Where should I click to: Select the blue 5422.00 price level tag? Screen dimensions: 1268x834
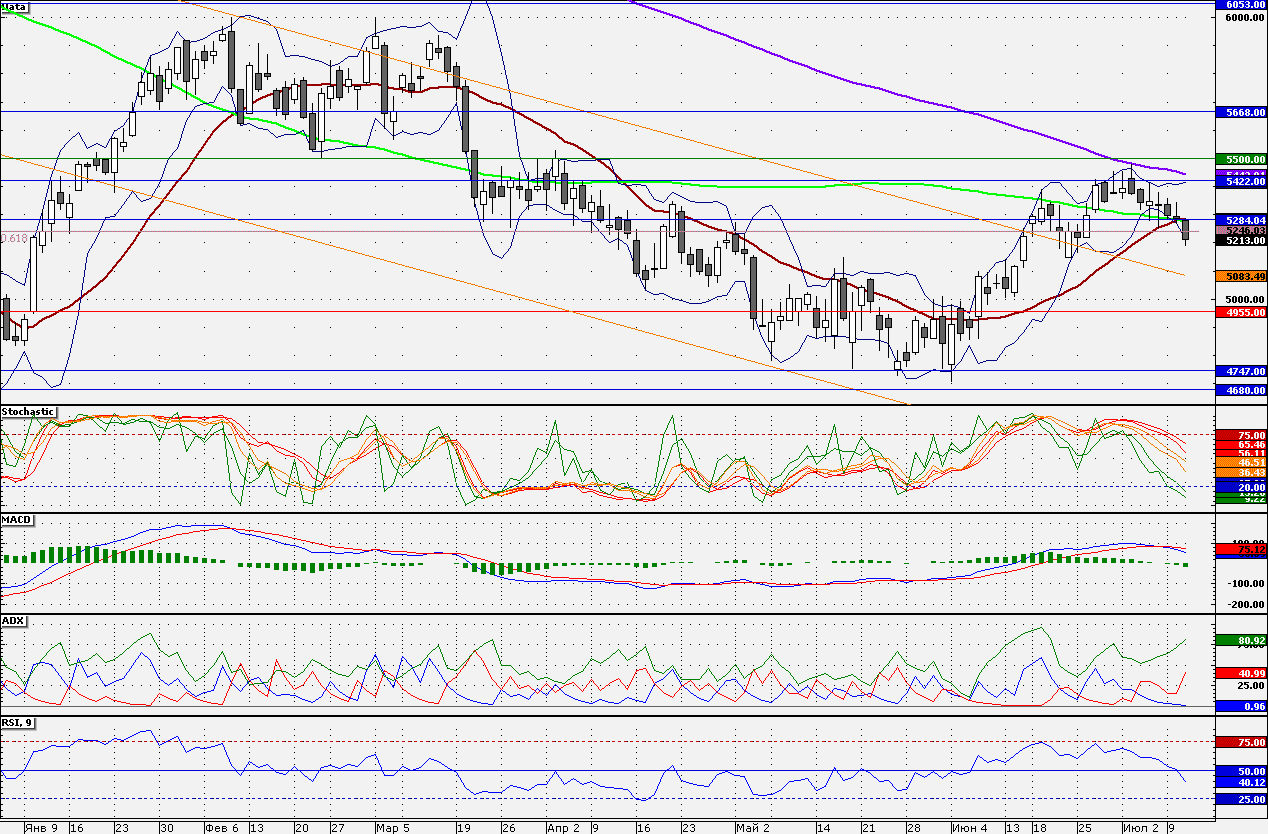[x=1240, y=182]
